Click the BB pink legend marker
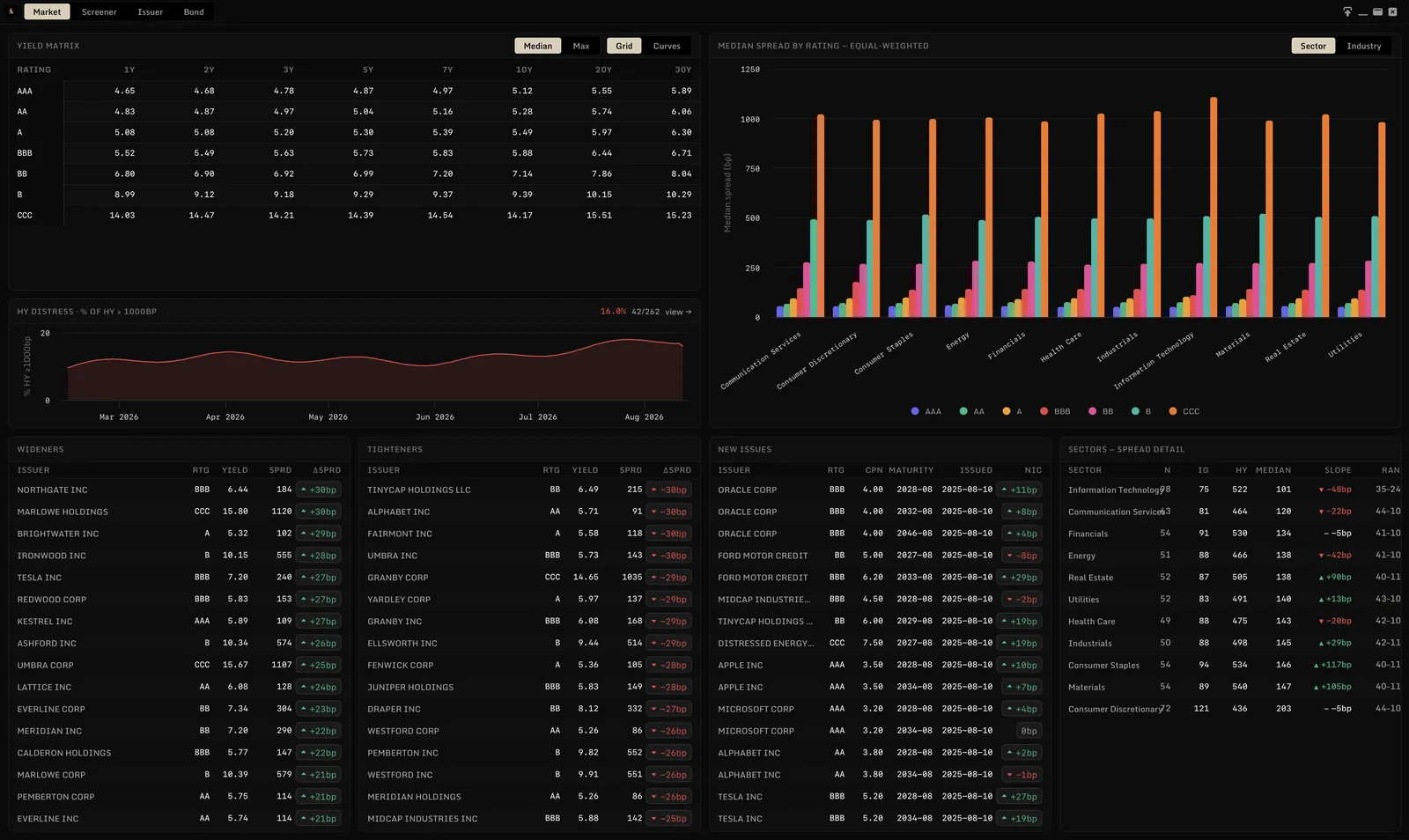1409x840 pixels. (1092, 411)
